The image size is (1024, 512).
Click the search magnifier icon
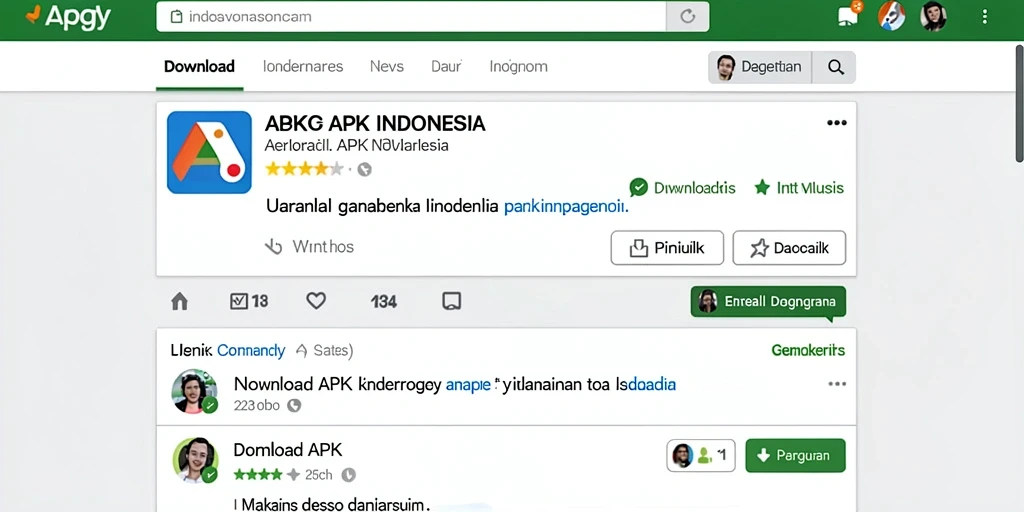point(835,67)
